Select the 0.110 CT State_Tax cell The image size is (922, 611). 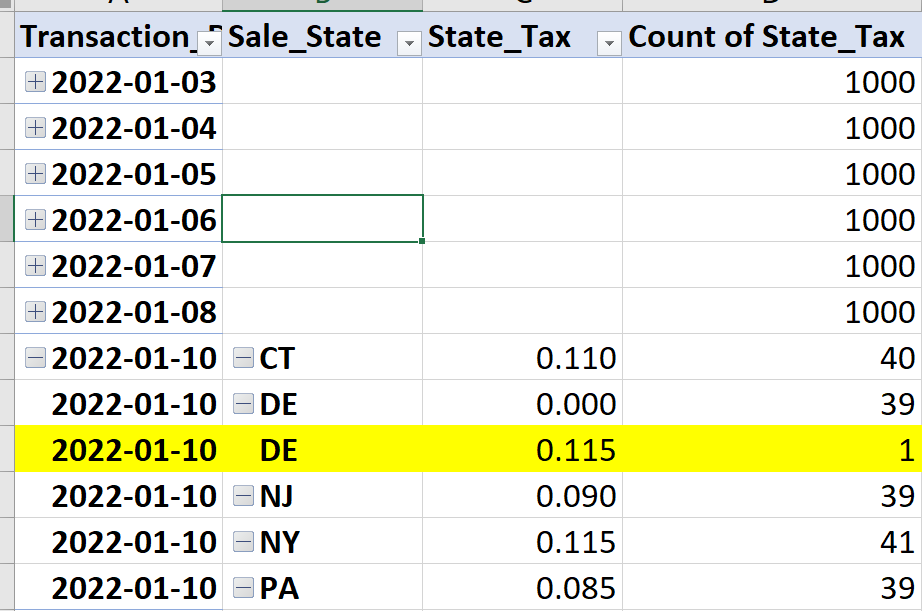[x=522, y=358]
